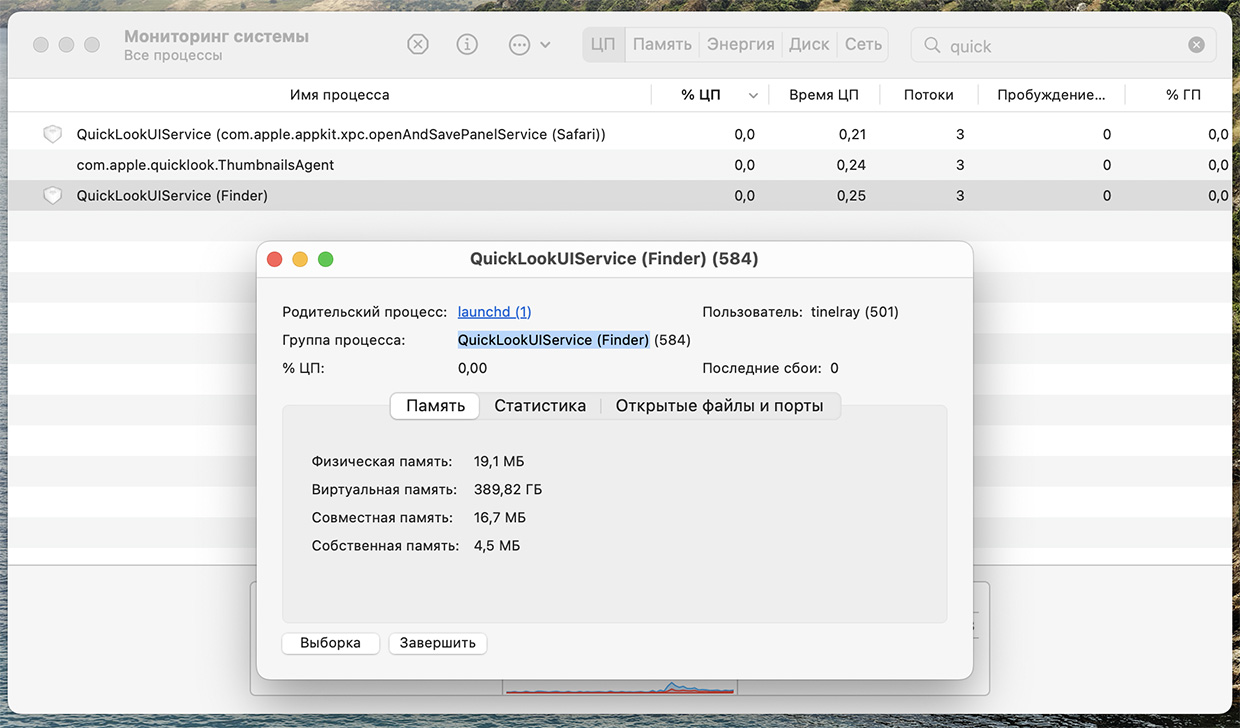Open the Энергия tab
Viewport: 1240px width, 728px height.
coord(740,45)
